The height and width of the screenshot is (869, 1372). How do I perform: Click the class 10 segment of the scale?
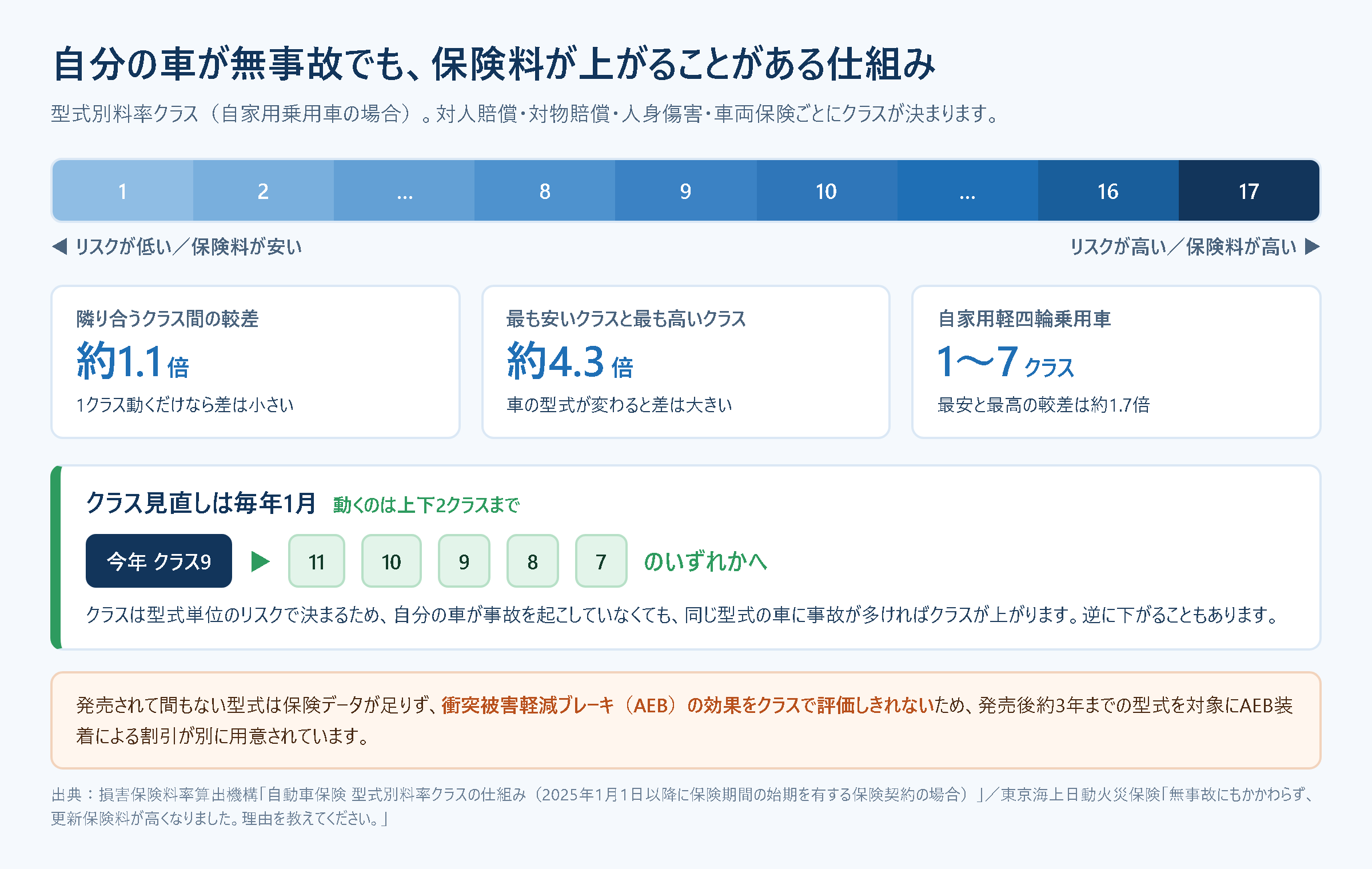(827, 190)
